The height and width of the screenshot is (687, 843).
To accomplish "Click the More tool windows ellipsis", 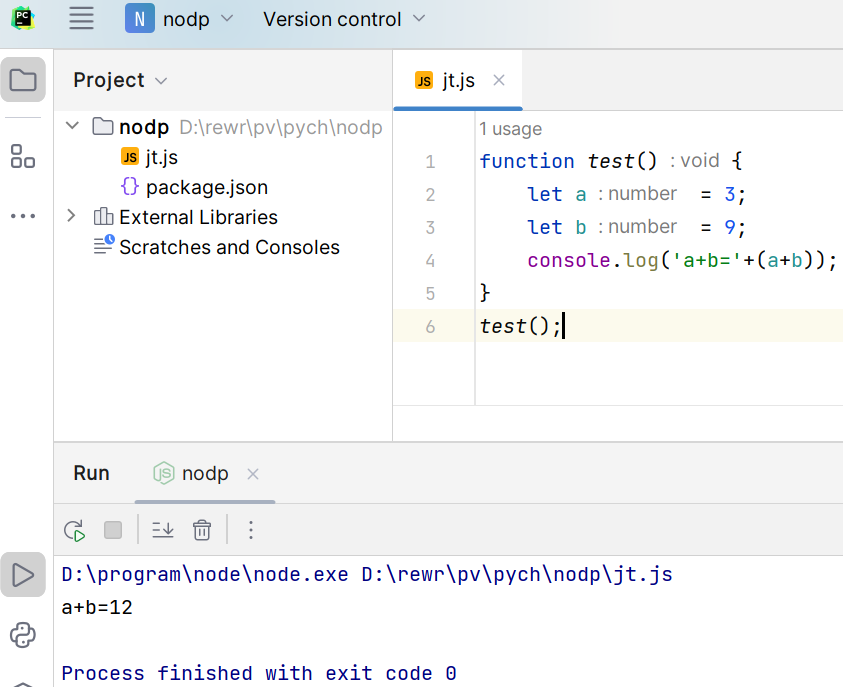I will (x=23, y=216).
